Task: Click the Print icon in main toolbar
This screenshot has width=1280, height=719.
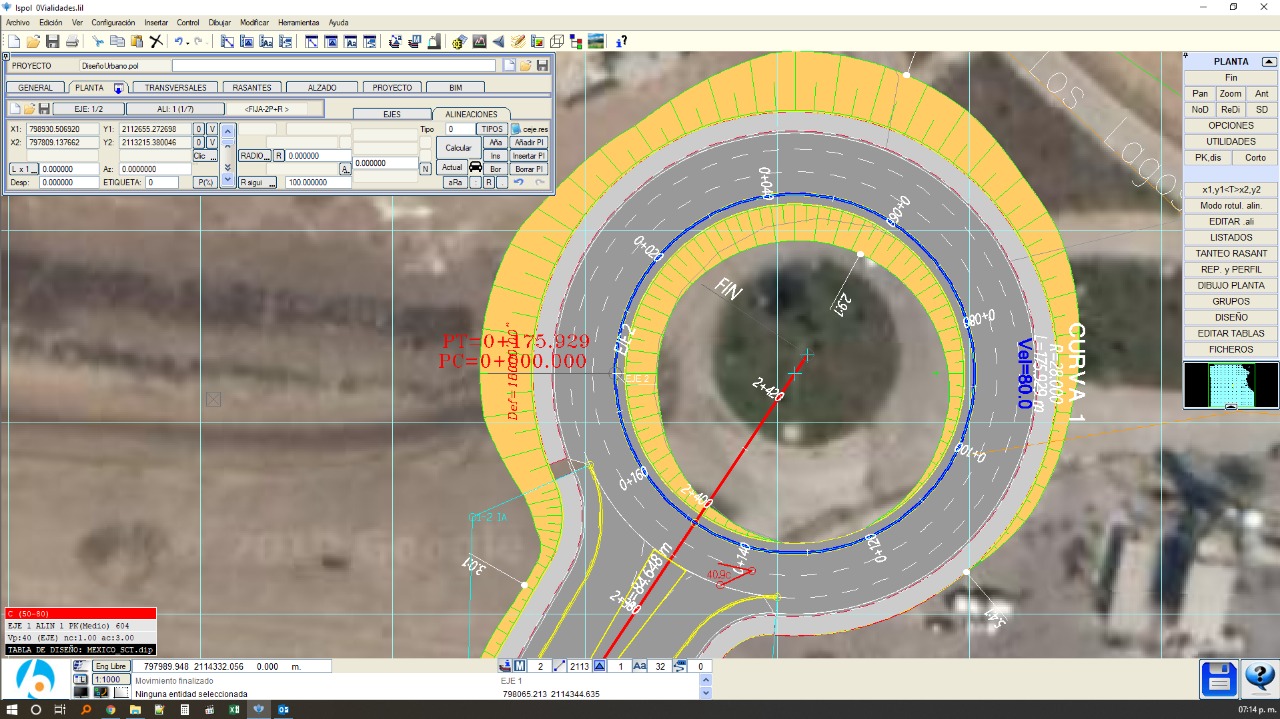Action: point(72,41)
